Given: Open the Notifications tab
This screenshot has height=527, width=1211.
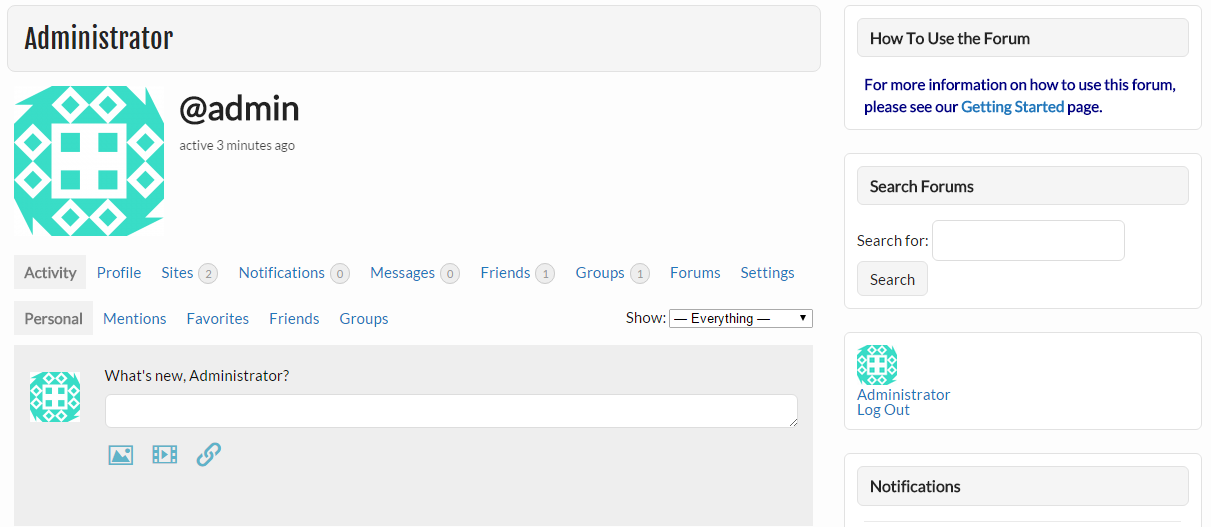Looking at the screenshot, I should [294, 273].
